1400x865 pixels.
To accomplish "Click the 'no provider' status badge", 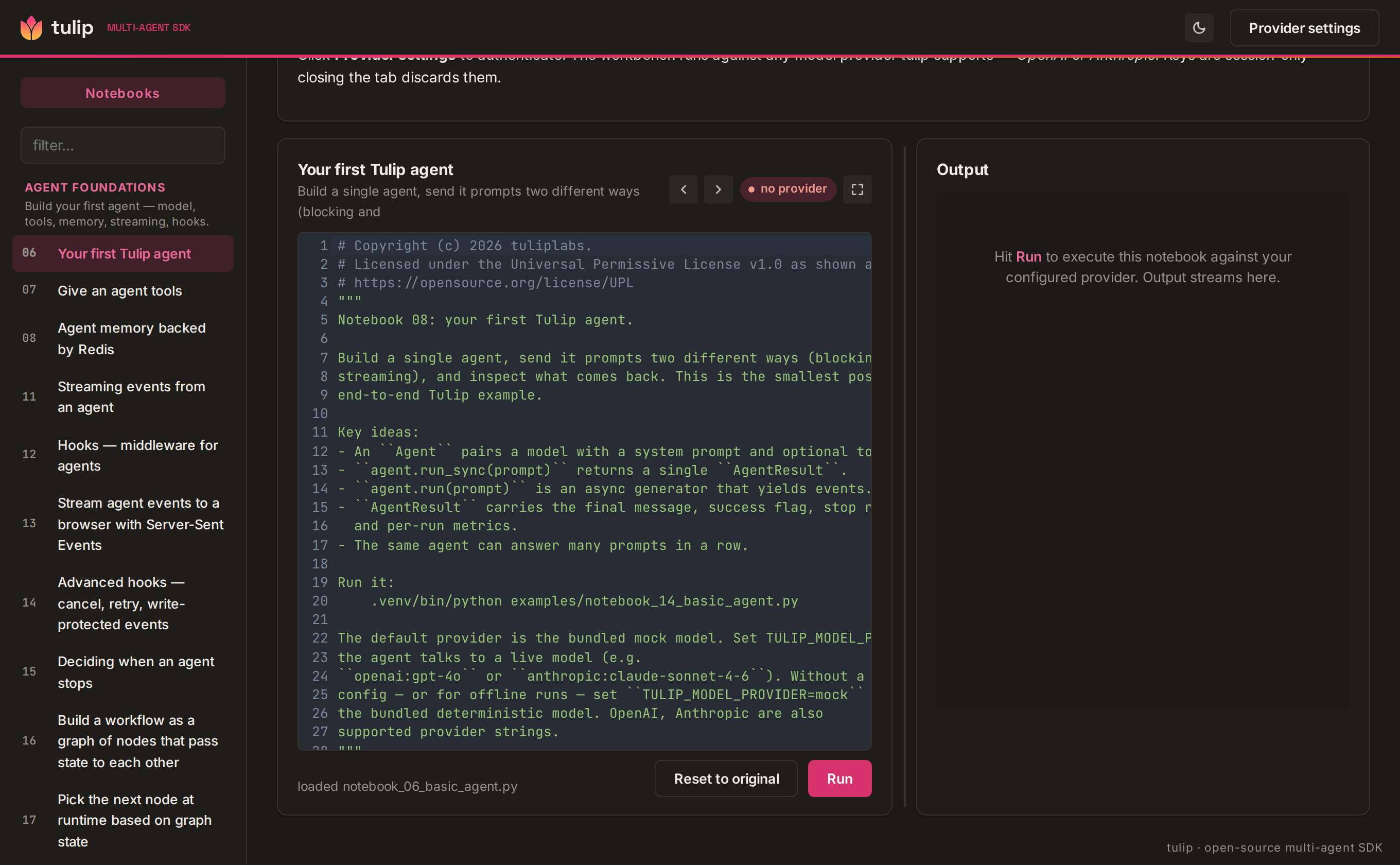I will pyautogui.click(x=787, y=189).
